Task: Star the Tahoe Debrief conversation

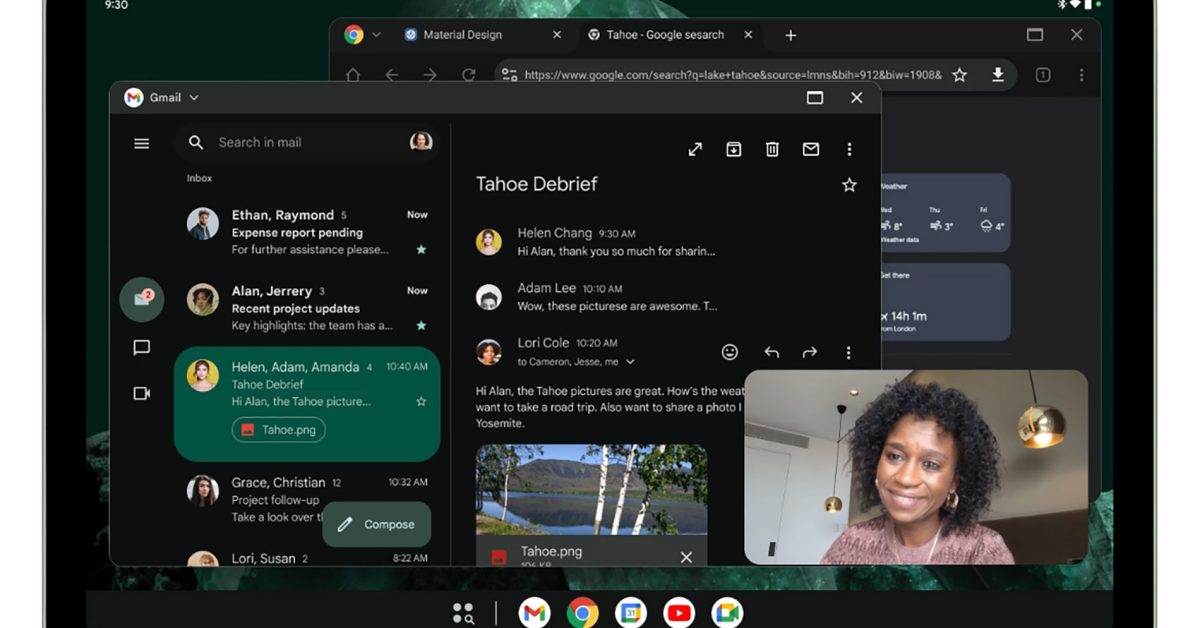Action: (849, 185)
